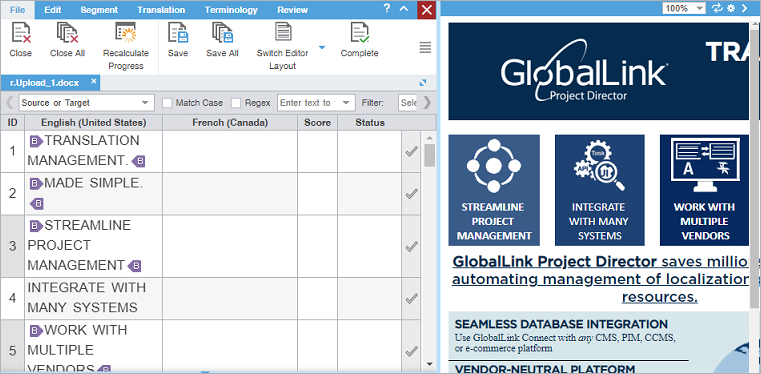Click French target cell of segment 1
Viewport: 761px width, 374px height.
230,151
